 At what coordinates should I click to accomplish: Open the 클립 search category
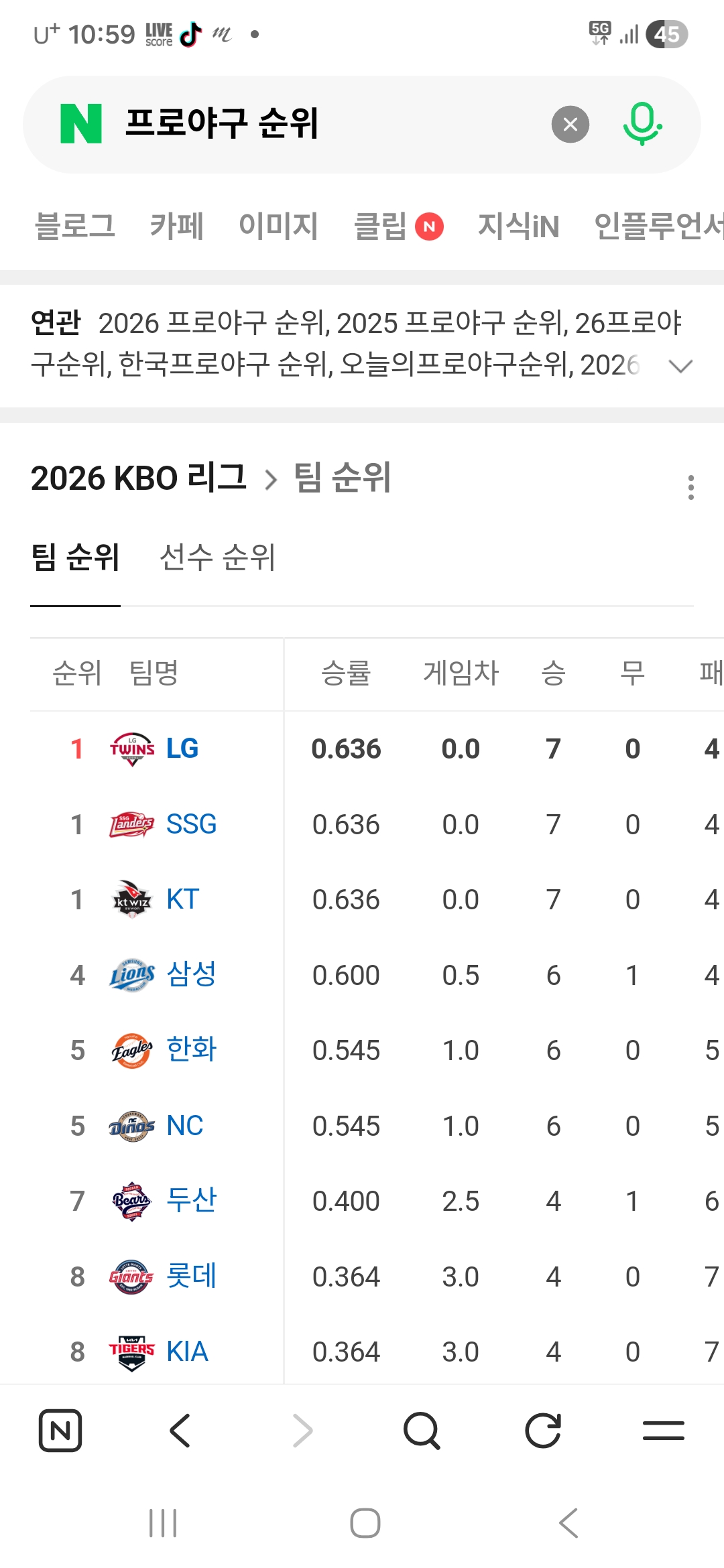[381, 226]
